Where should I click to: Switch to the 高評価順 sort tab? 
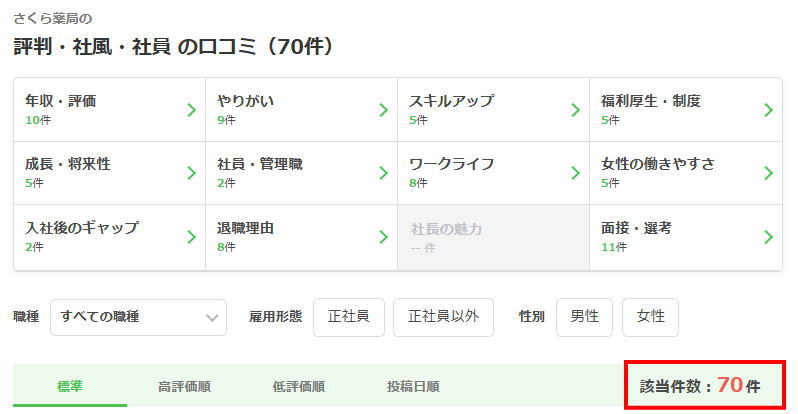(184, 387)
